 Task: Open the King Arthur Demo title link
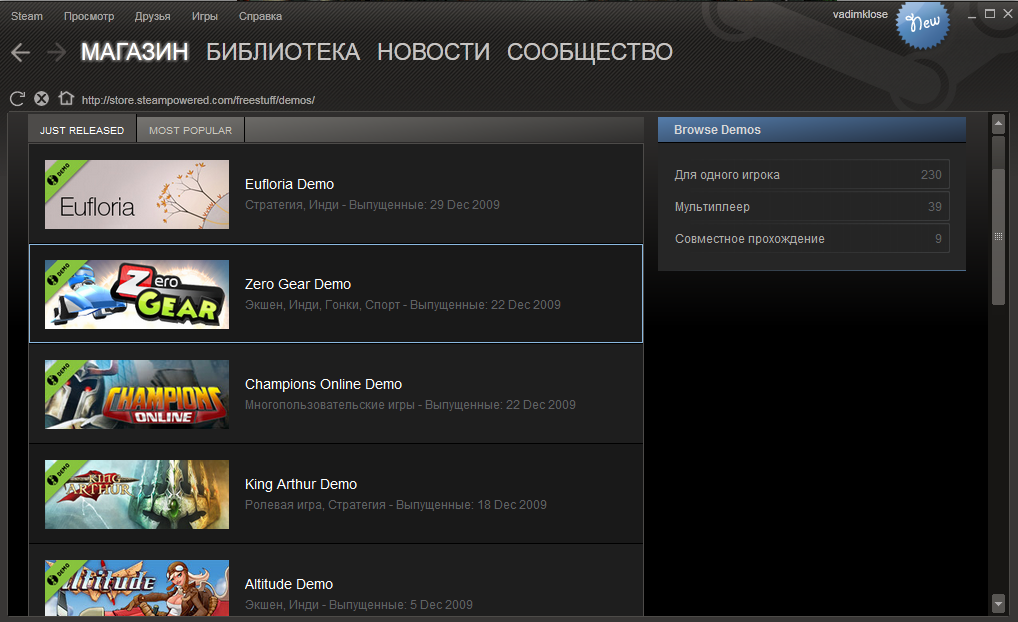[301, 484]
